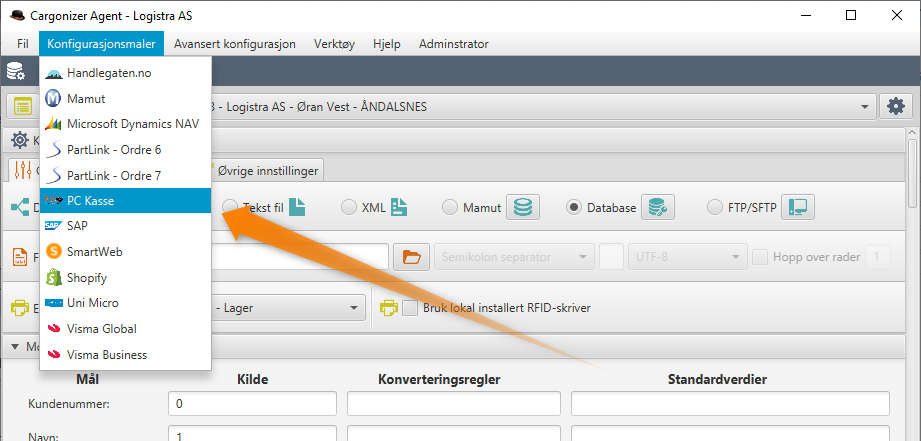Open the Database configuration icon button
Screen dimensions: 921x441
(657, 207)
